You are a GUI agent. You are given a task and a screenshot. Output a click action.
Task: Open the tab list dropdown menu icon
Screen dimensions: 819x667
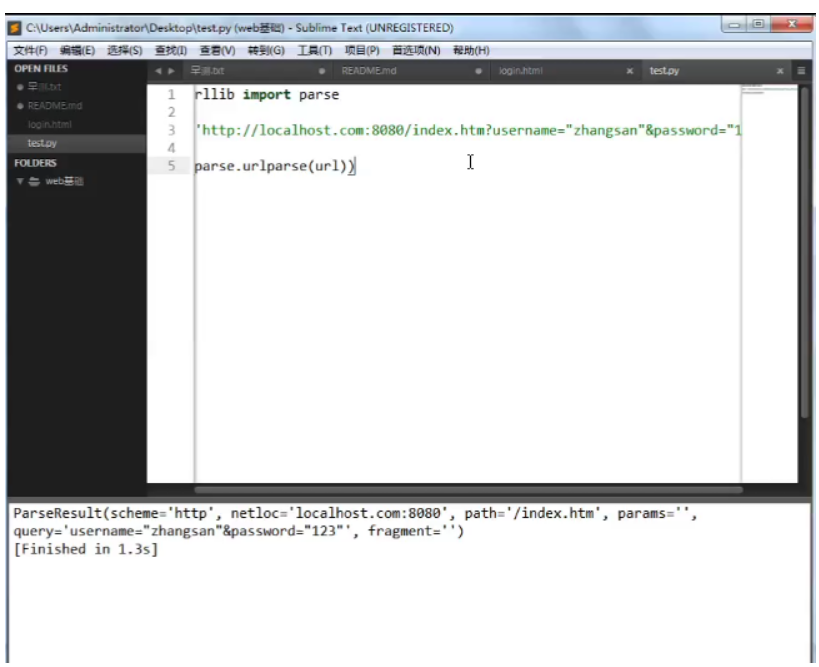coord(801,71)
